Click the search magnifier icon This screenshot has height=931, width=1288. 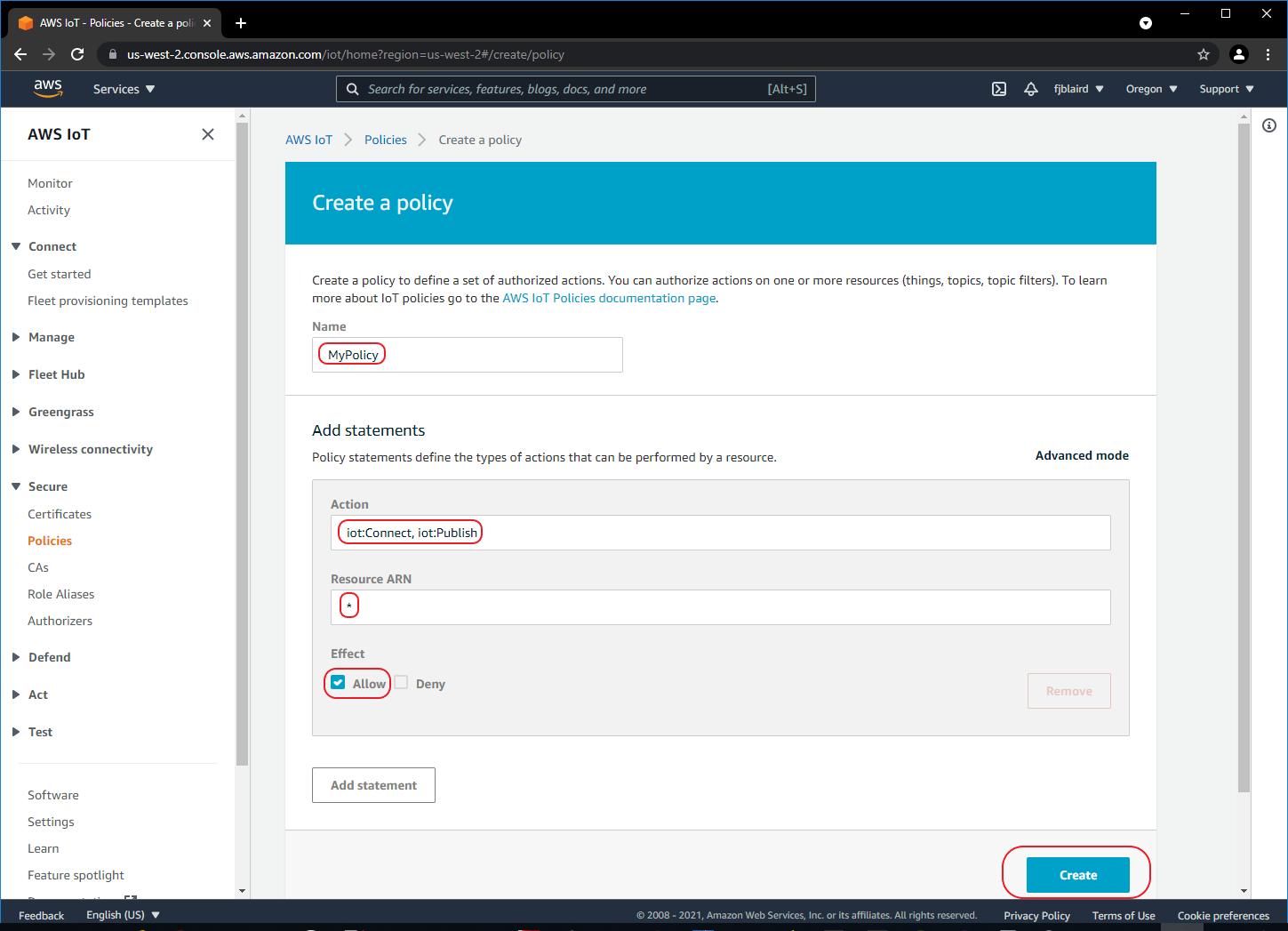(353, 89)
